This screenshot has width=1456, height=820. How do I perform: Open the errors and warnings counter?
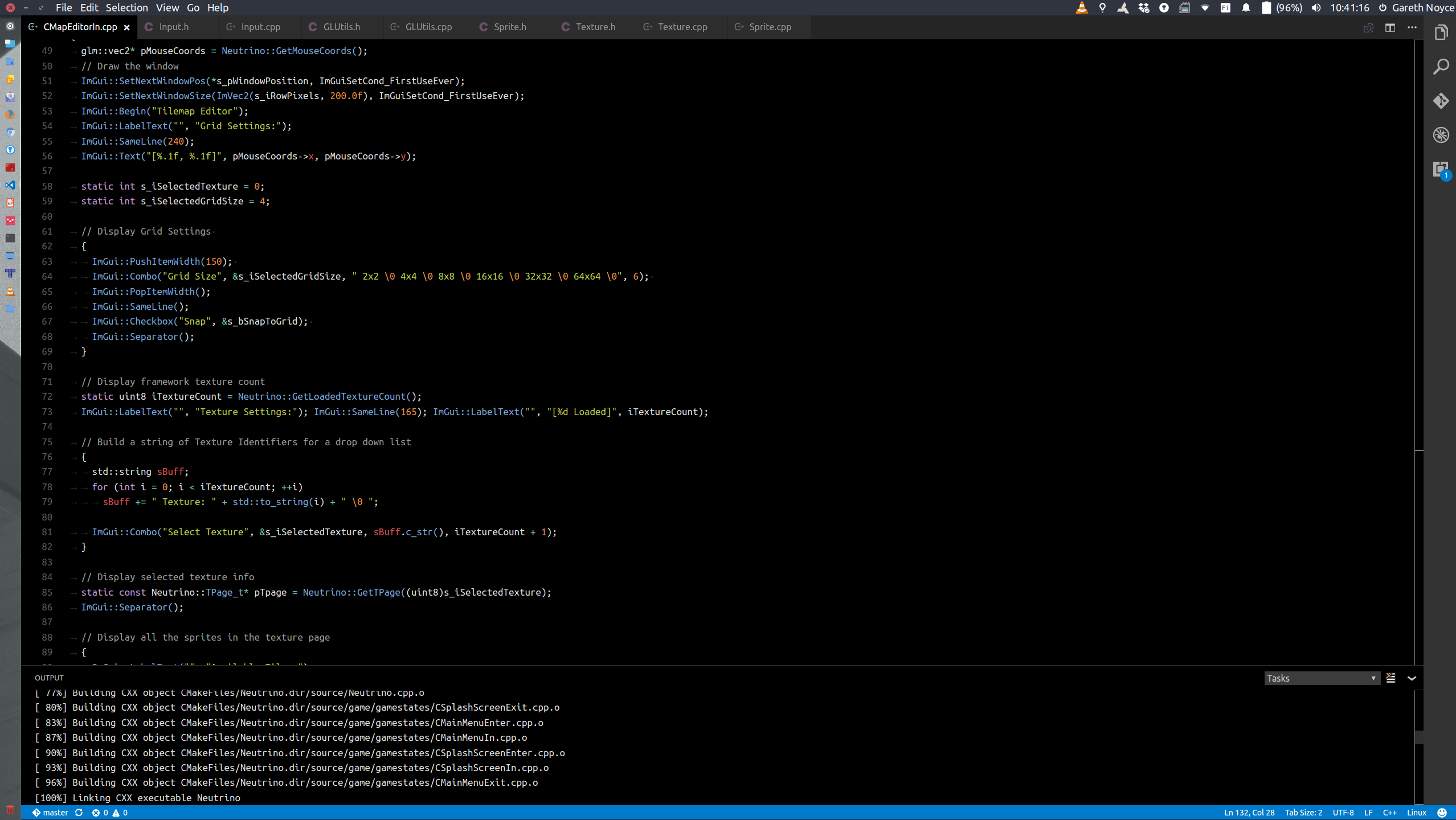[110, 813]
